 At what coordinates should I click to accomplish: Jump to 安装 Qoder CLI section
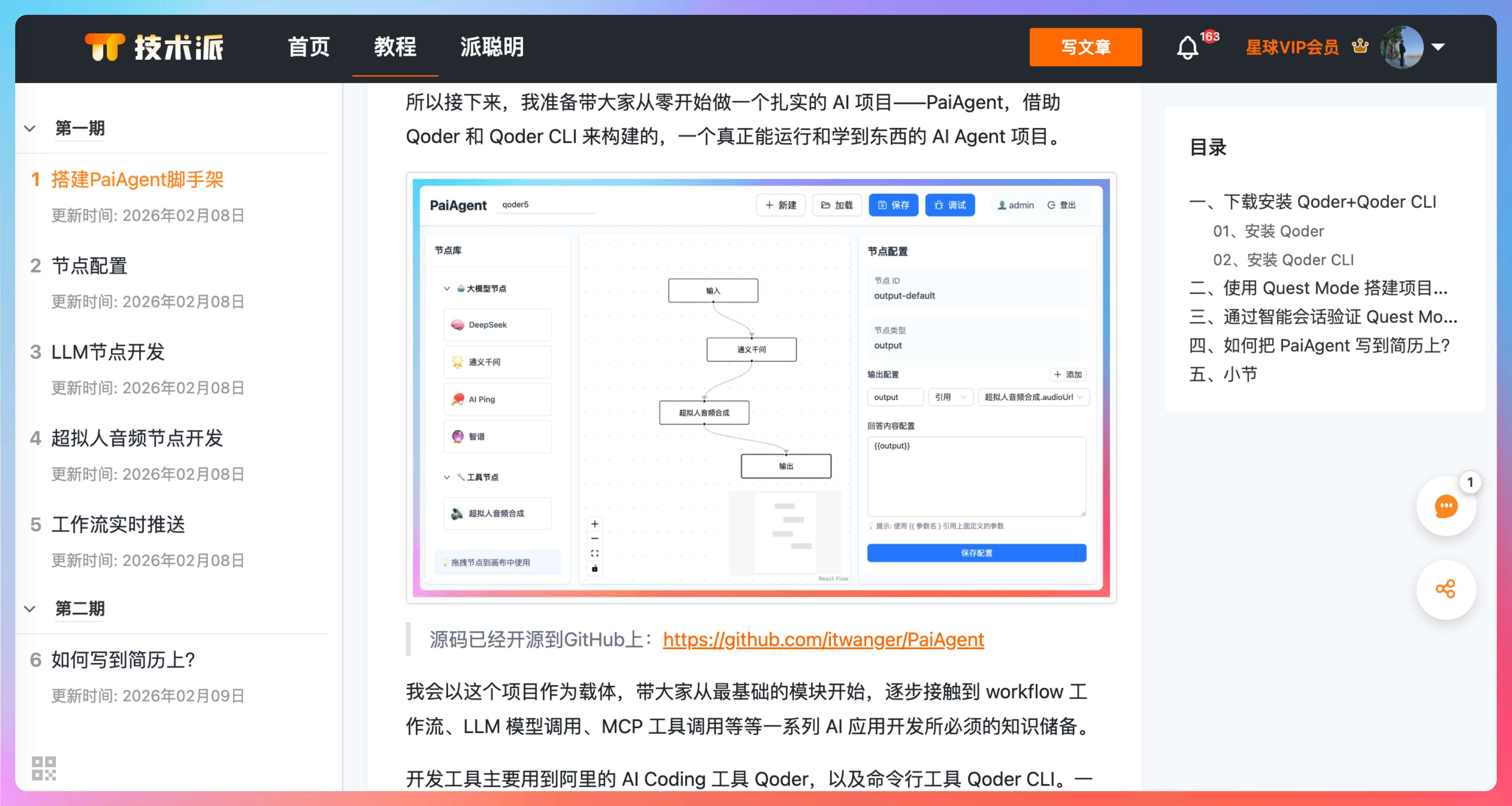(1283, 260)
